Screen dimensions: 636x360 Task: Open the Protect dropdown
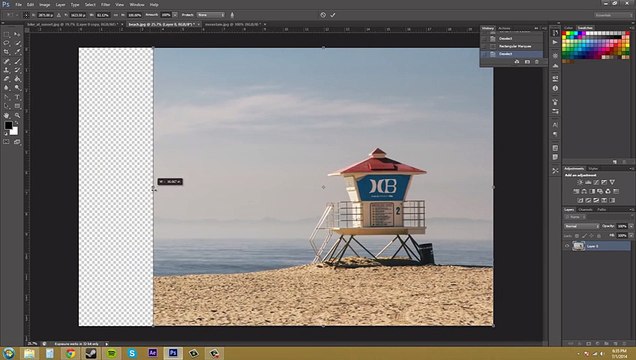pos(211,15)
